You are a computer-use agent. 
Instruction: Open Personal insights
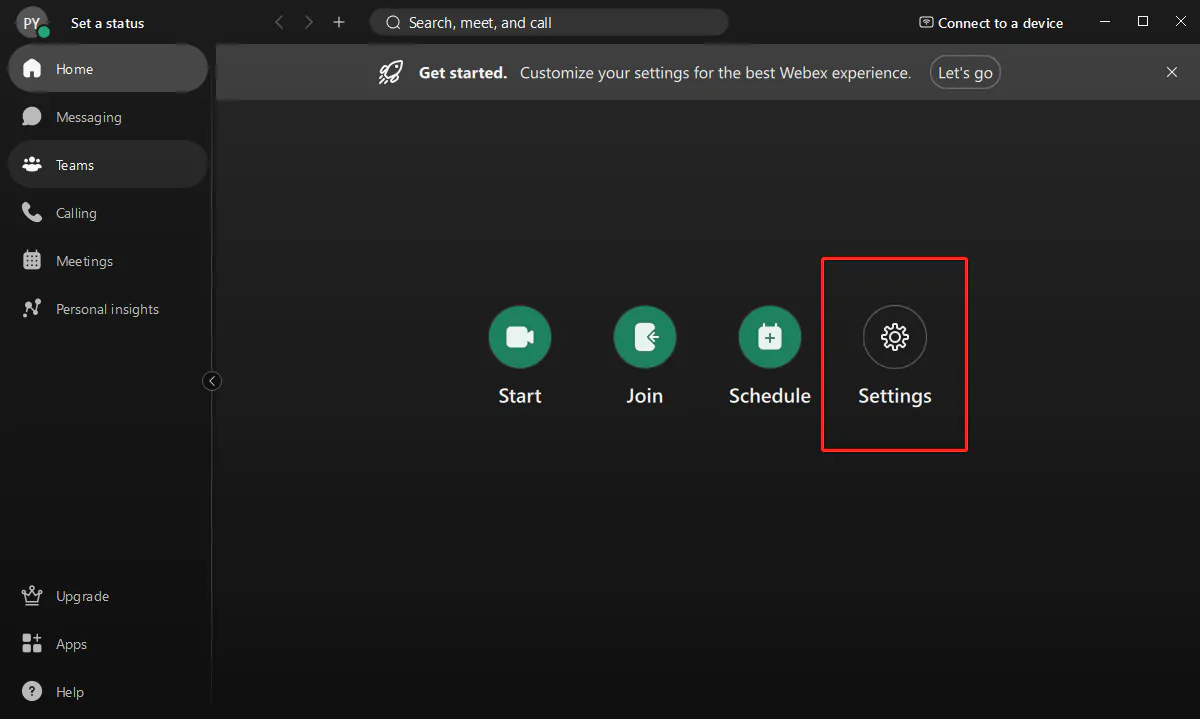107,309
